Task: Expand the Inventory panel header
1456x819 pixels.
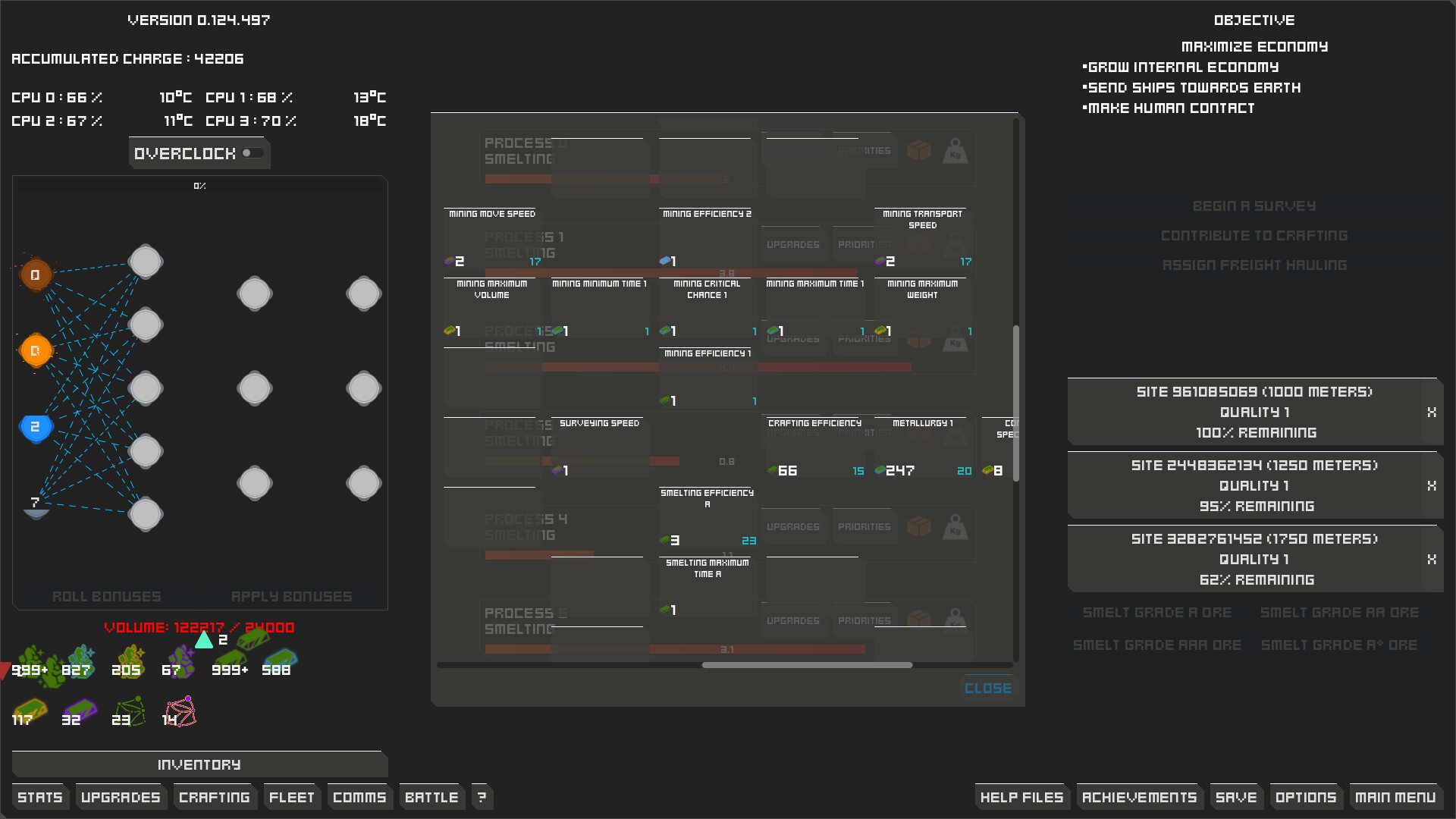Action: coord(199,764)
